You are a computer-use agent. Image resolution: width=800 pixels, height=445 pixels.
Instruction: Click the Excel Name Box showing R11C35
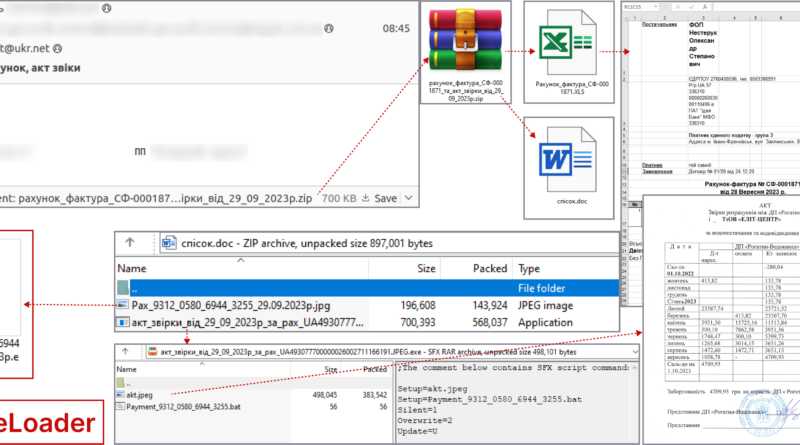click(641, 7)
